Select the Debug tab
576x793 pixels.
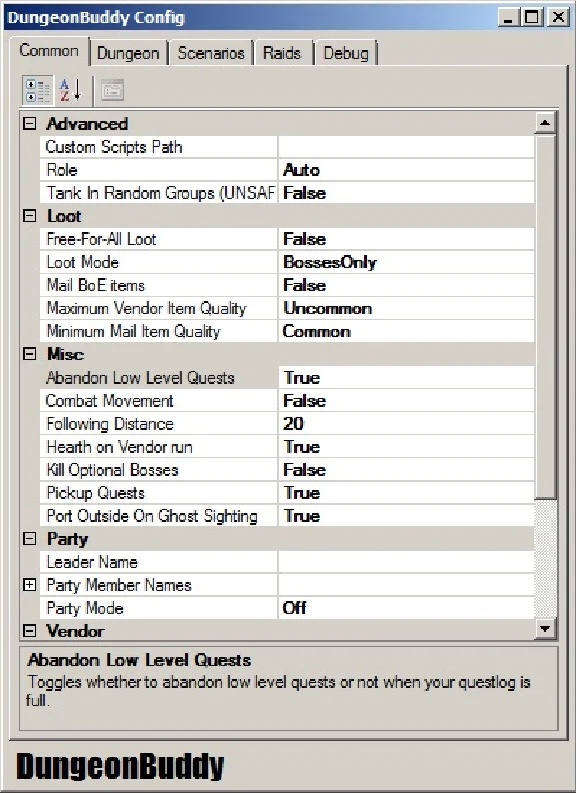346,53
